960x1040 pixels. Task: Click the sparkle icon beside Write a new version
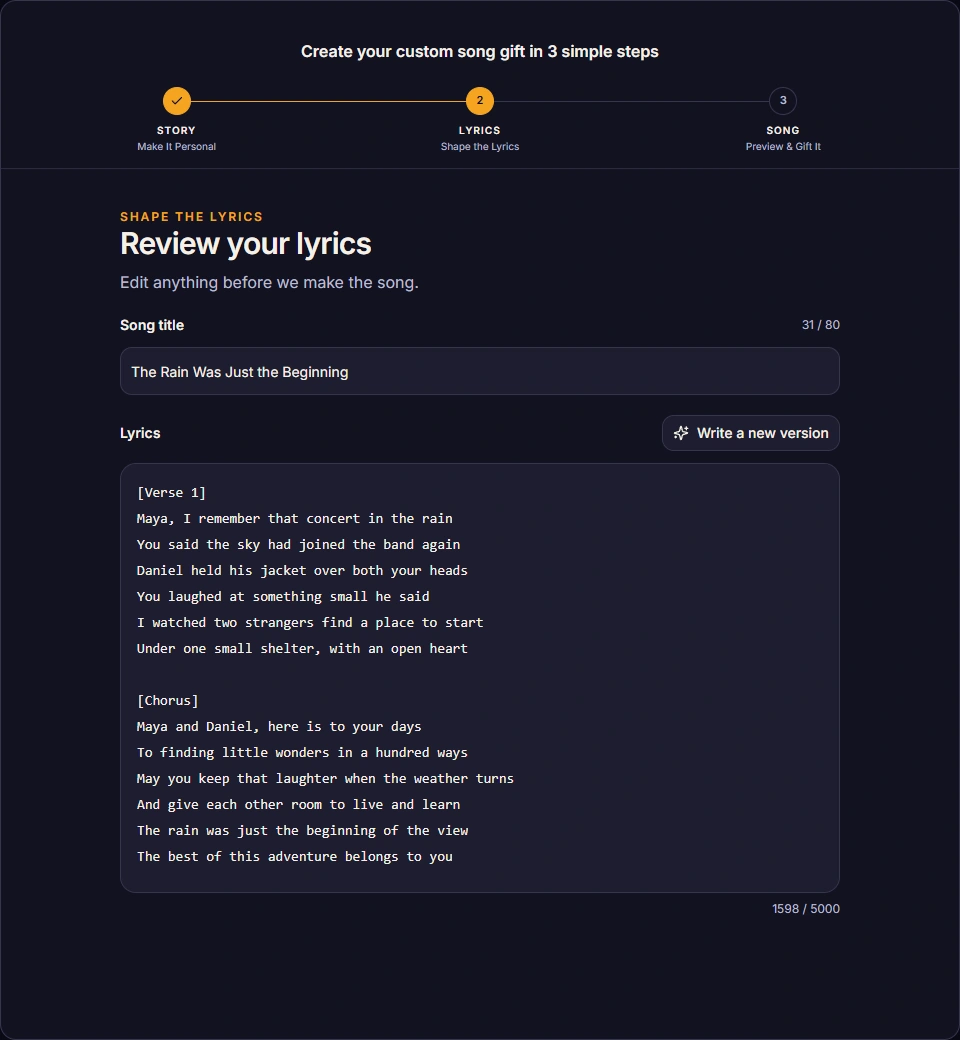click(681, 433)
